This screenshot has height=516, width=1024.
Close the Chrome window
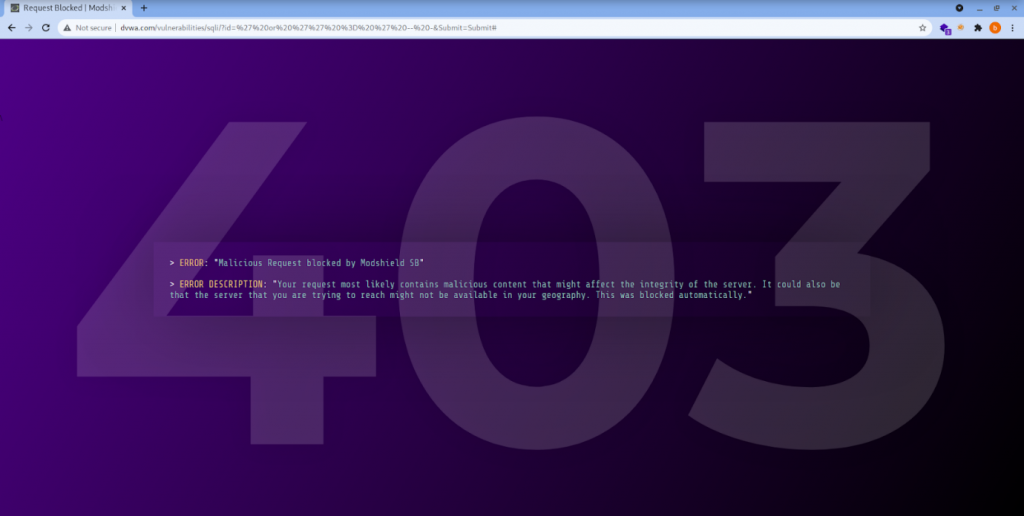1014,8
